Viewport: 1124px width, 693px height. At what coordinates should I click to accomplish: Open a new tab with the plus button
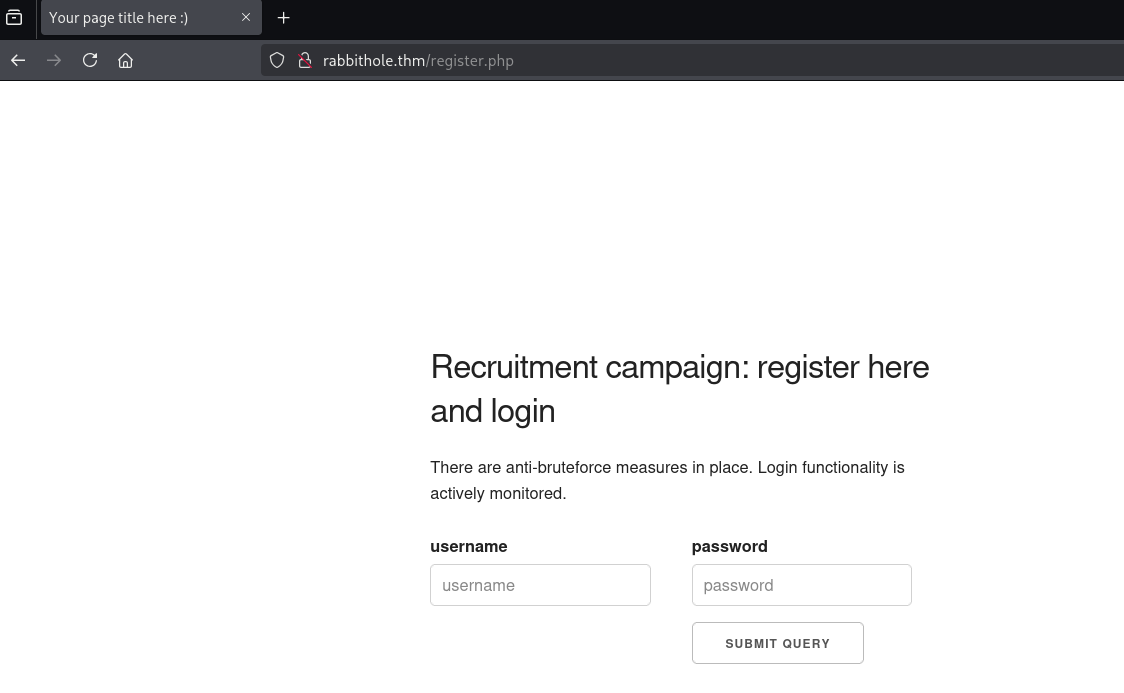[284, 18]
